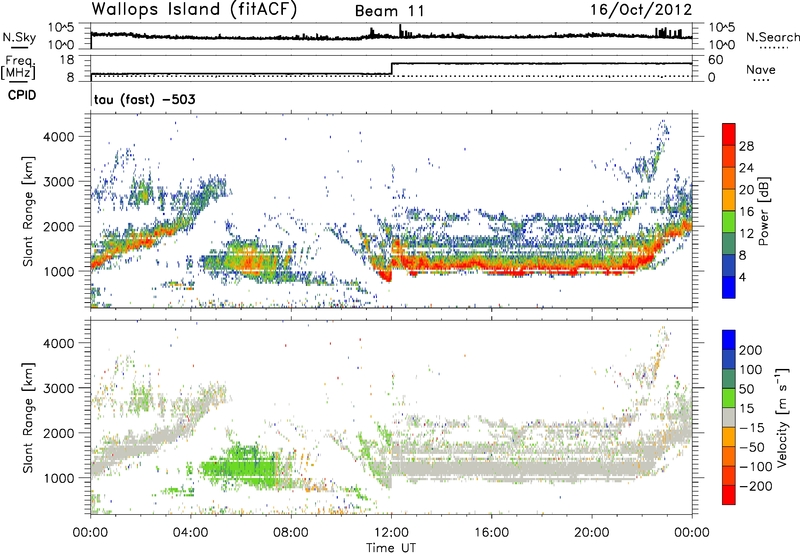Click the frequency step-up at 12:00
The image size is (800, 554).
(x=391, y=69)
